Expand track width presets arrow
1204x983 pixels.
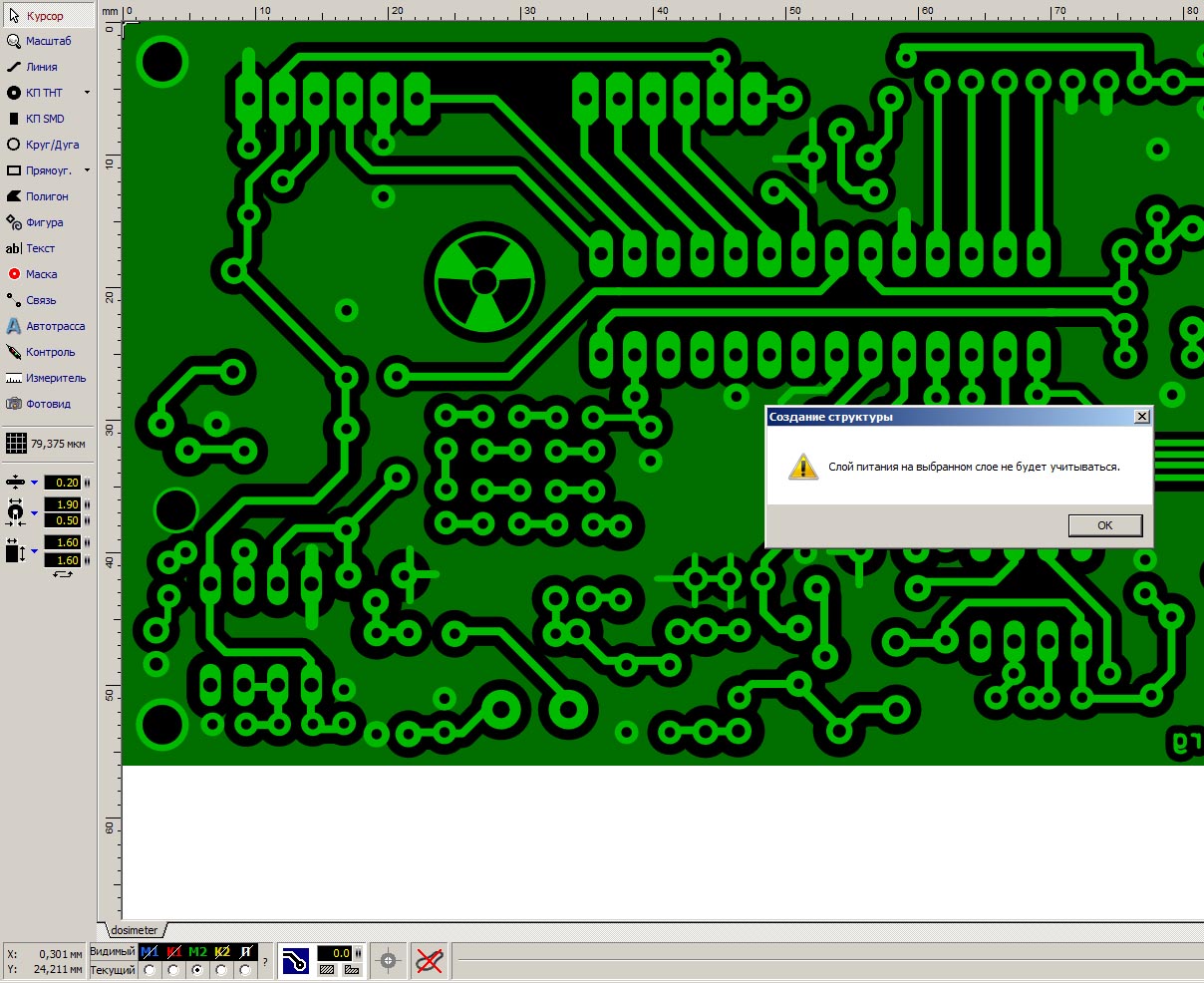point(34,483)
